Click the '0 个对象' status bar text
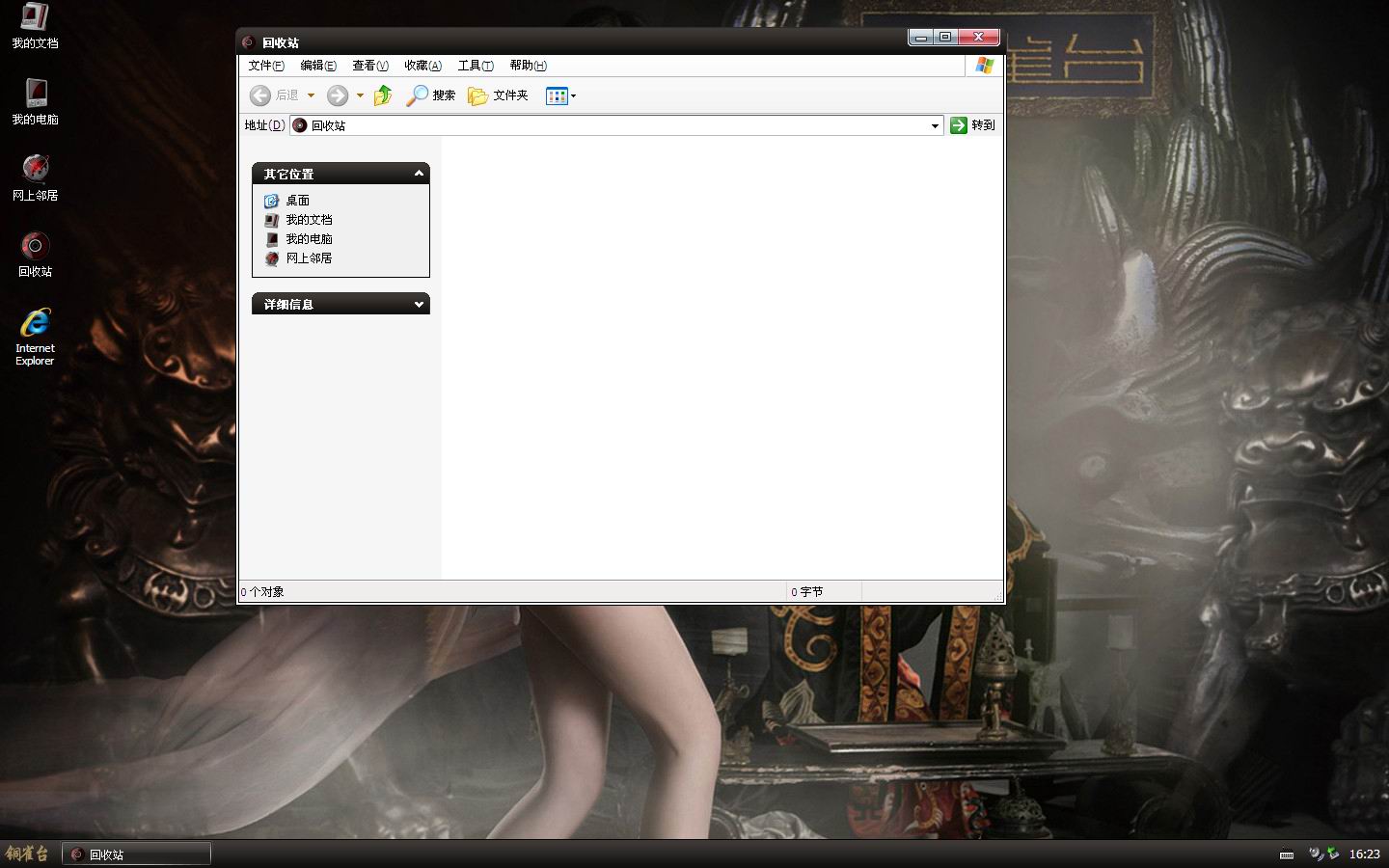Viewport: 1389px width, 868px height. (262, 592)
